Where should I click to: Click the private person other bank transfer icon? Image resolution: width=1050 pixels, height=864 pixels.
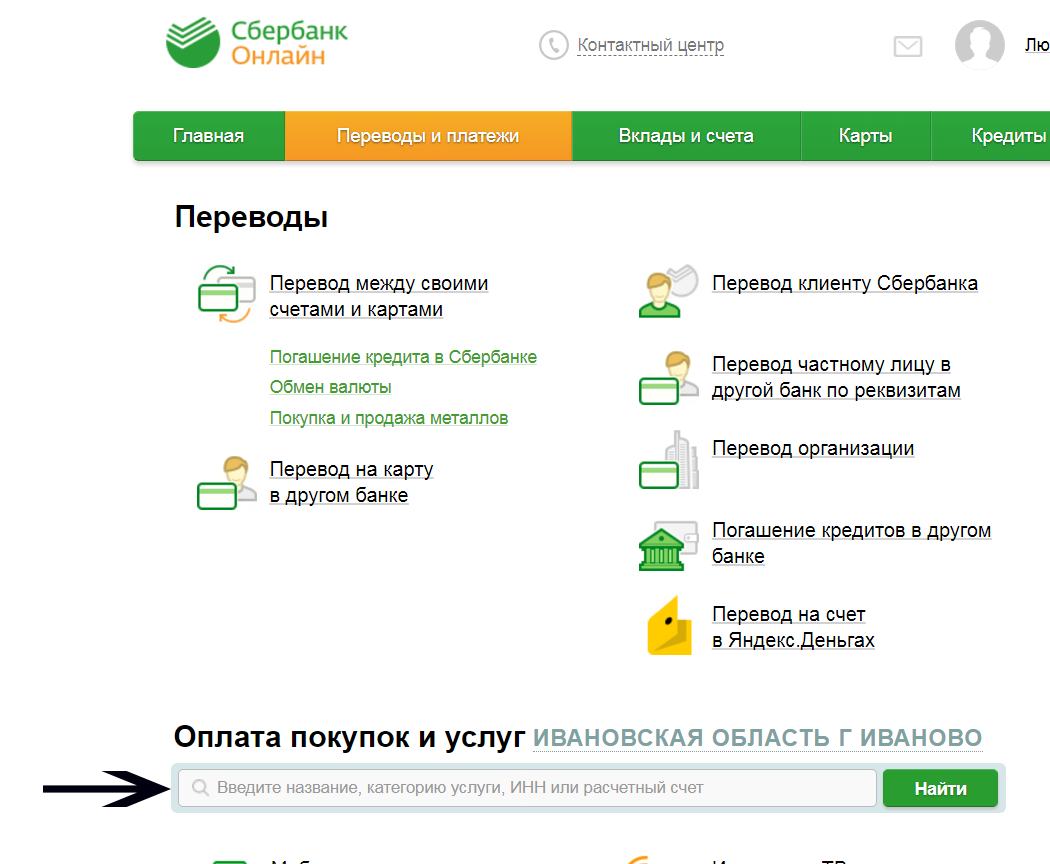coord(668,378)
